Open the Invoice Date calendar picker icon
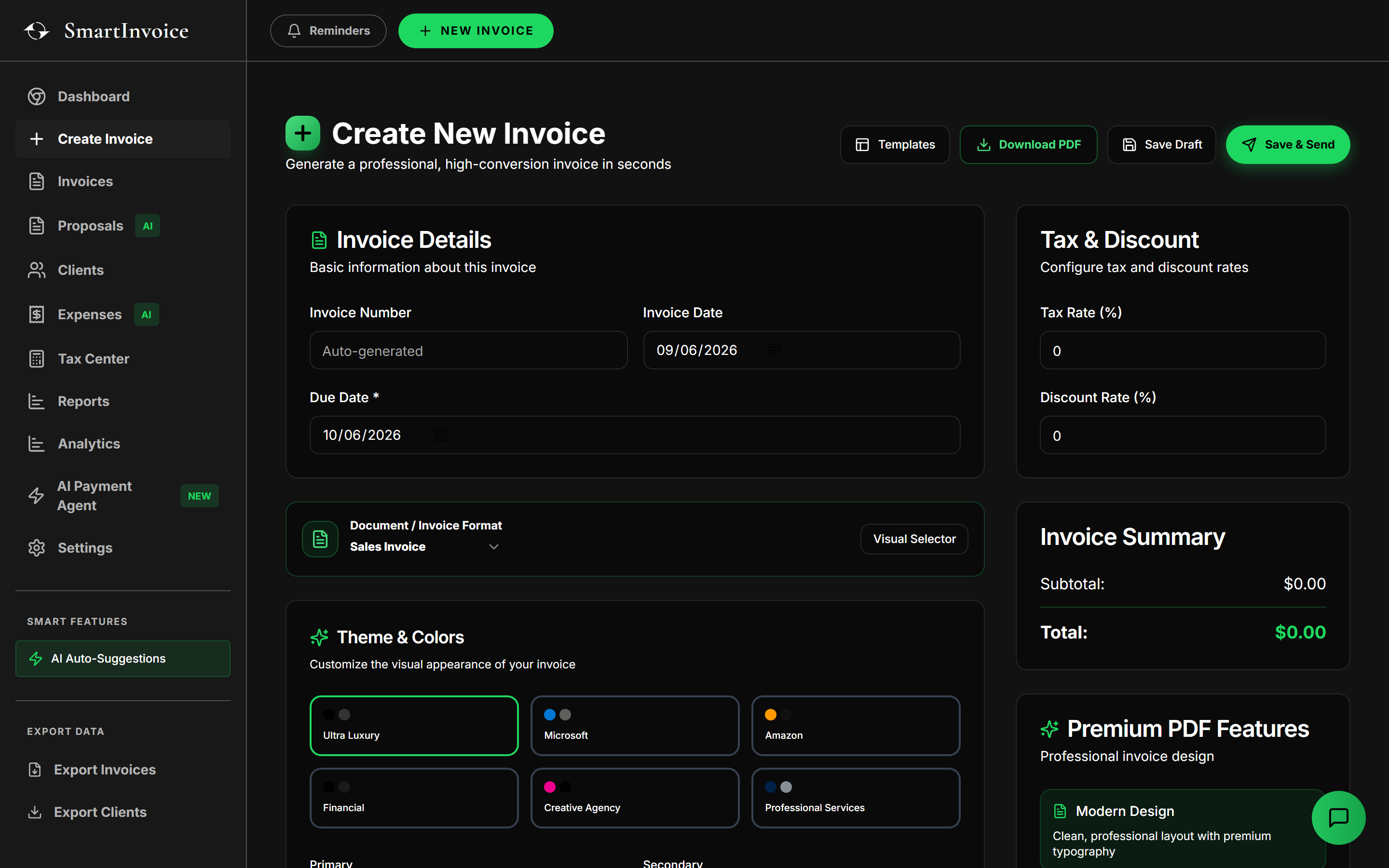 click(x=774, y=350)
